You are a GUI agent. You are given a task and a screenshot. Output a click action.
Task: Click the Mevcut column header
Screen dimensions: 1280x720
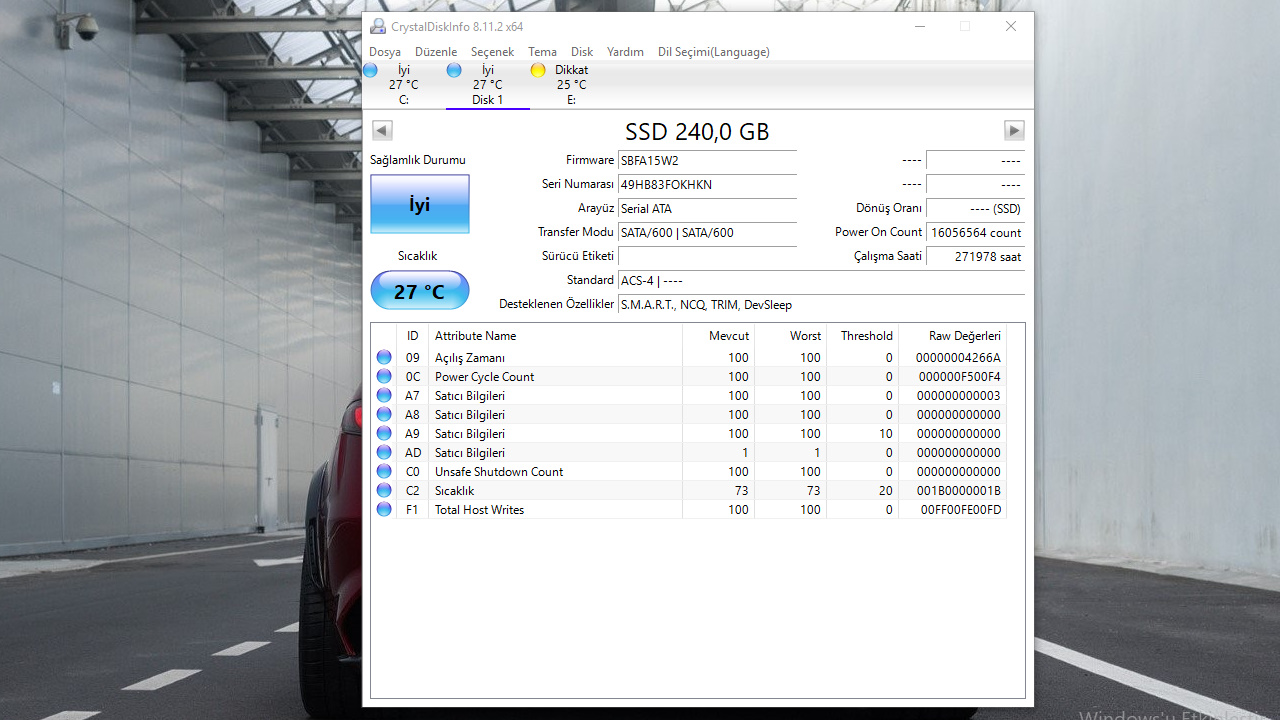click(718, 336)
